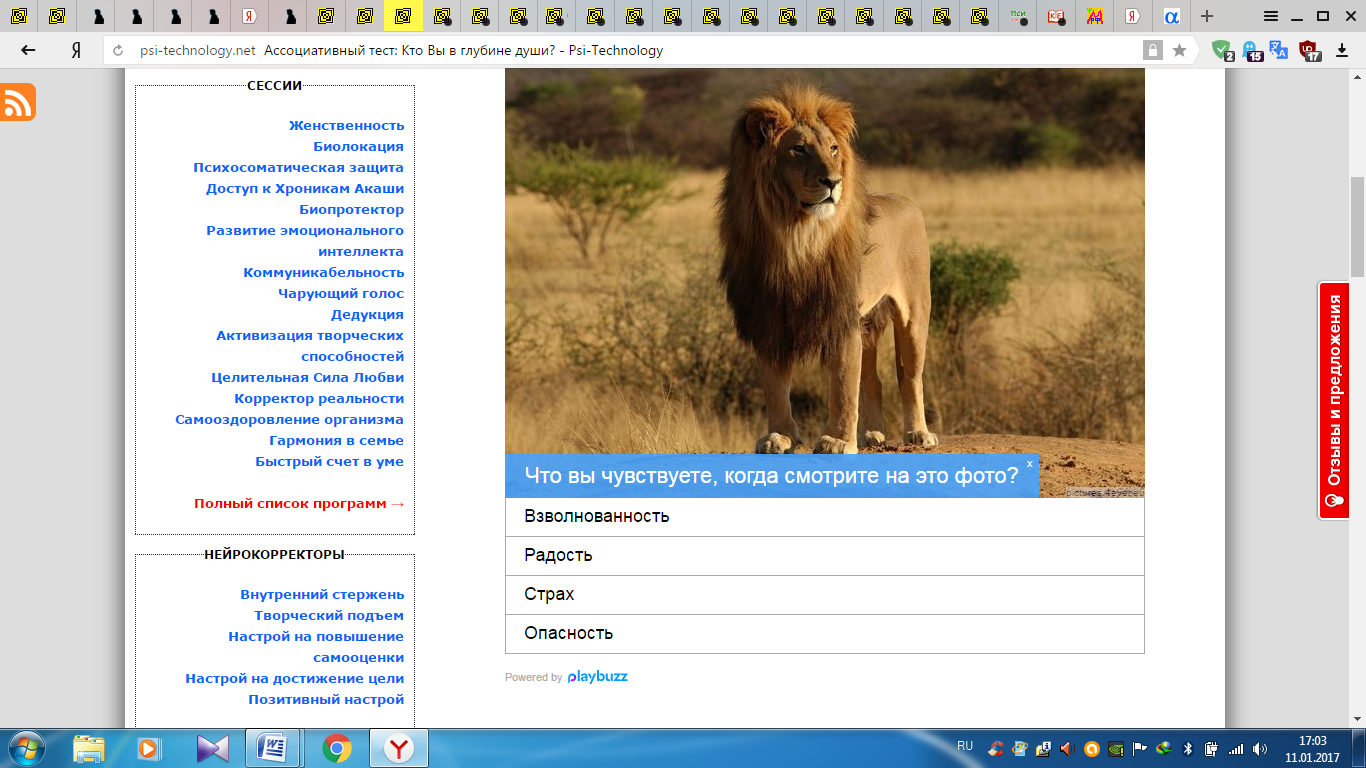Open the red uBlock extension icon

click(x=1309, y=50)
